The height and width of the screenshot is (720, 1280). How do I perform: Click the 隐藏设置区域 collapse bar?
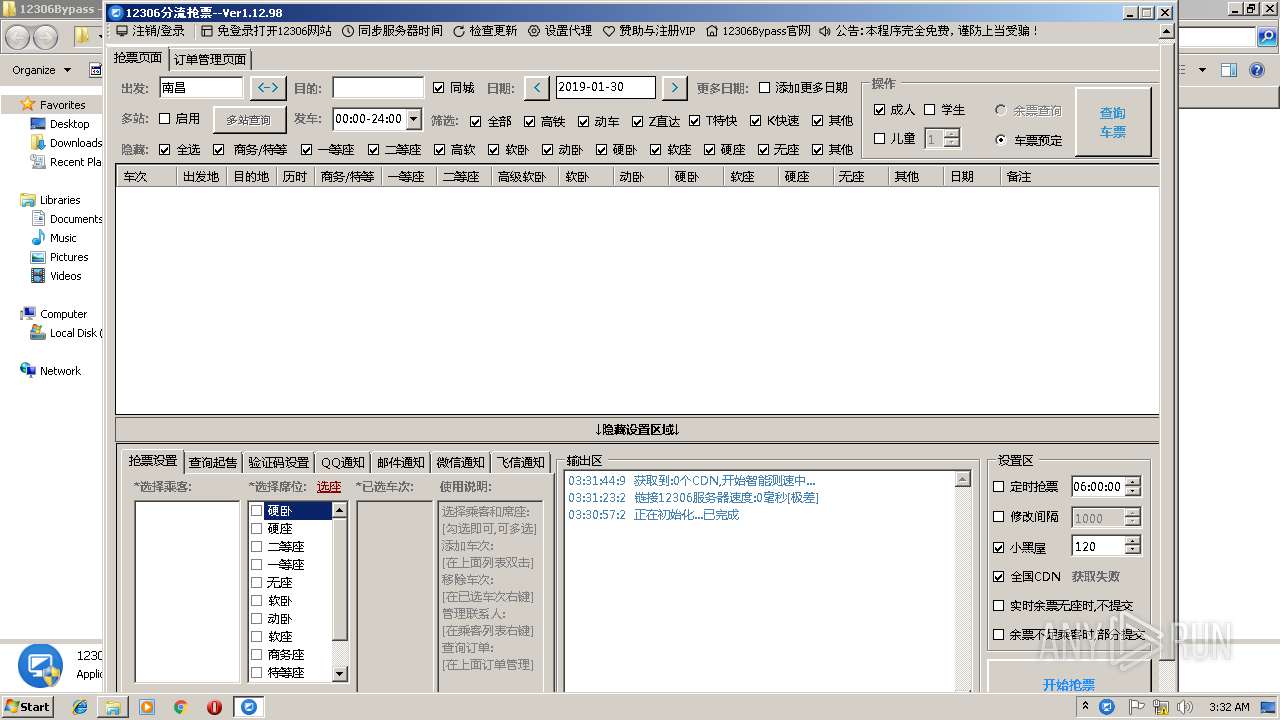point(637,430)
